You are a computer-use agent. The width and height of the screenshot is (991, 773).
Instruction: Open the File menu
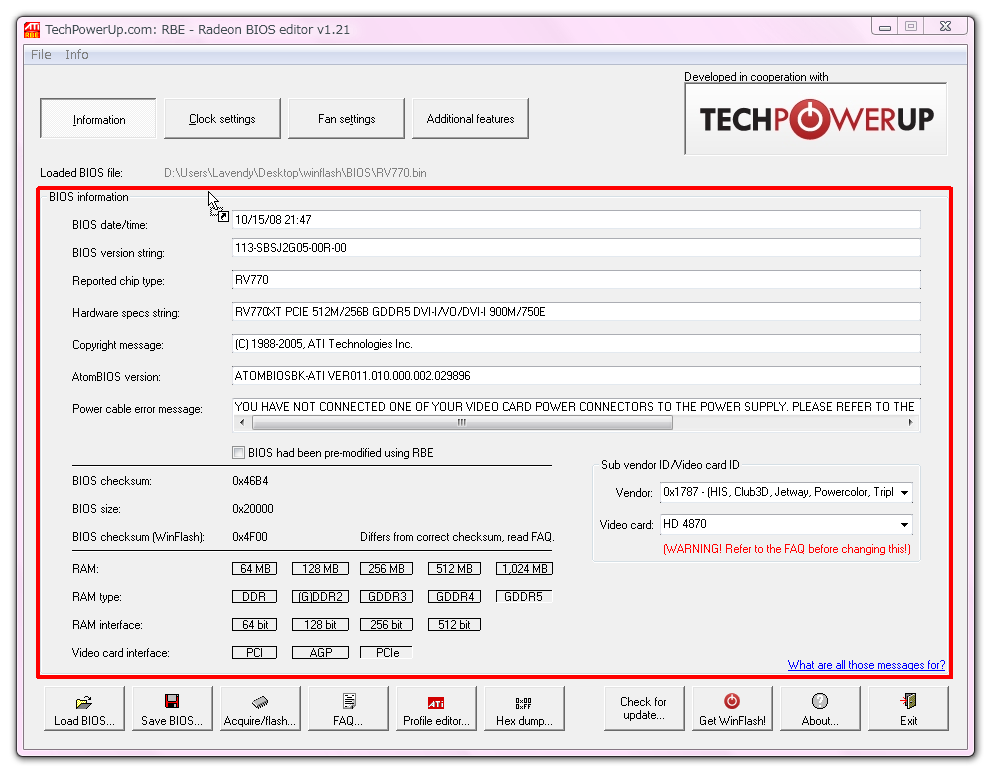(41, 55)
